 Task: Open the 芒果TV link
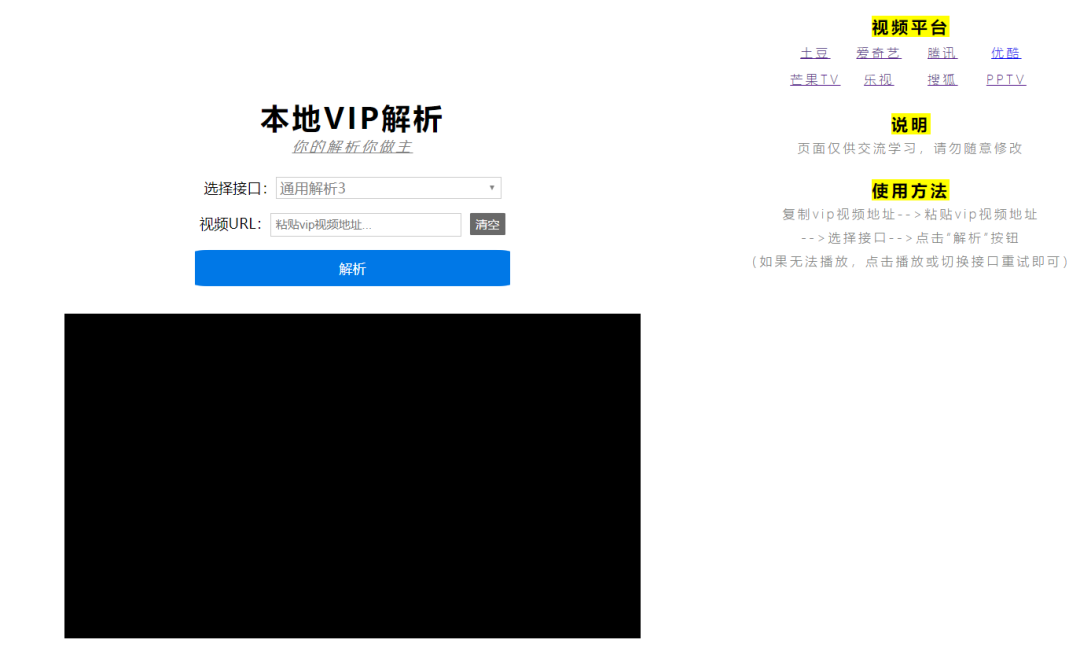click(x=814, y=79)
